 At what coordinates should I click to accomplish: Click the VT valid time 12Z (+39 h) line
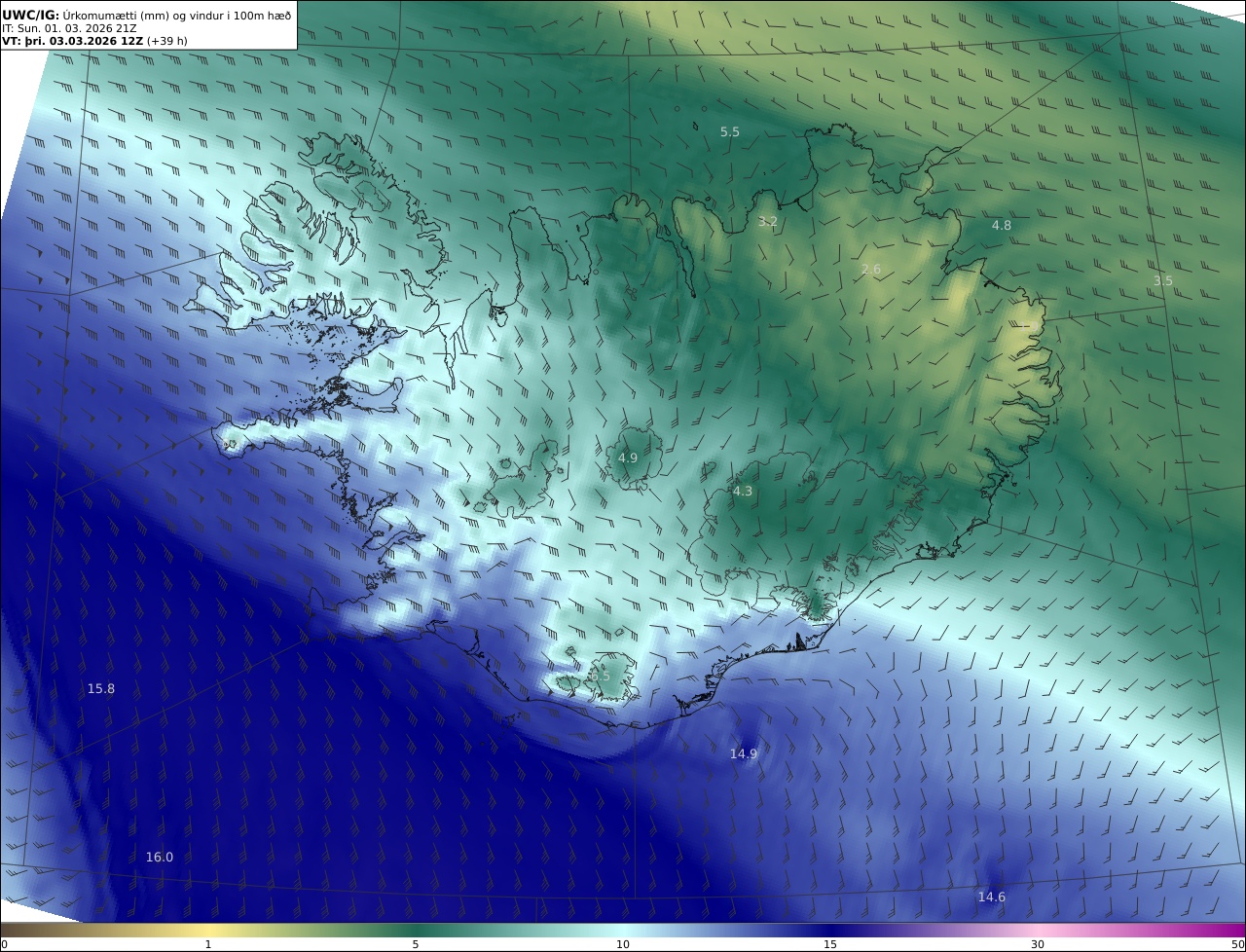95,41
